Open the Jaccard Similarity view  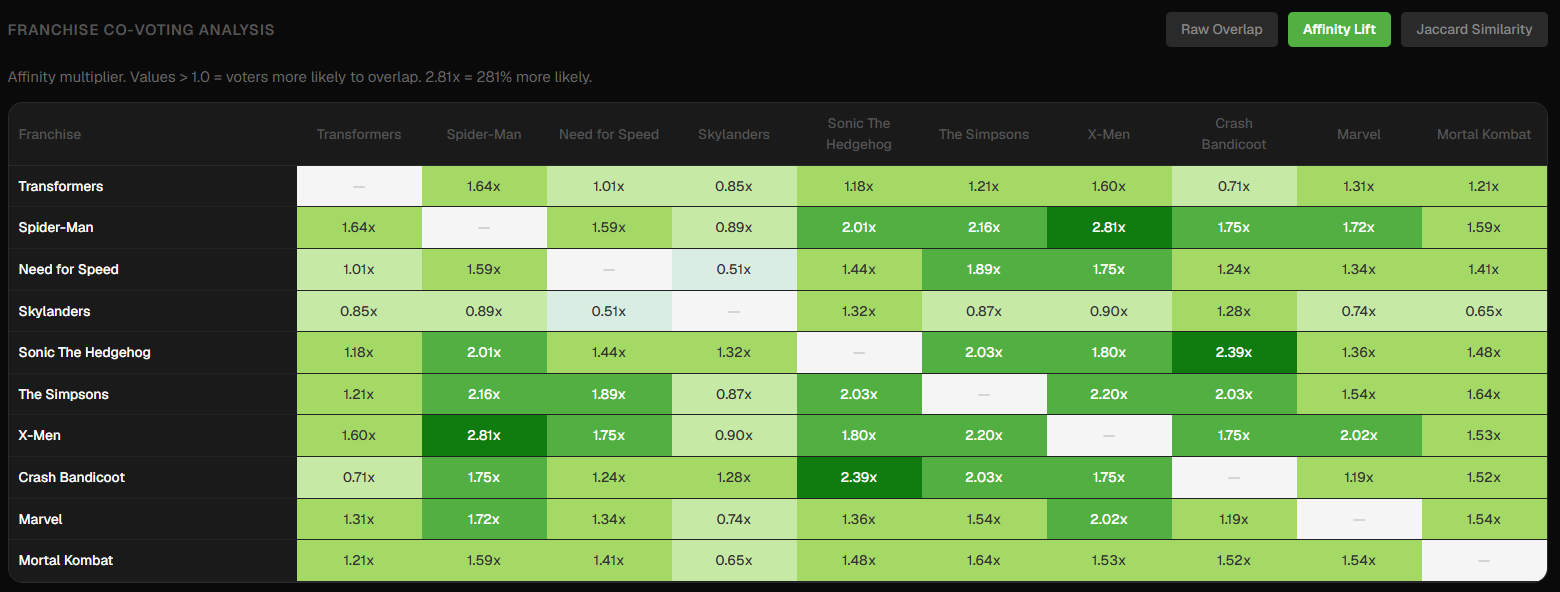pyautogui.click(x=1474, y=29)
